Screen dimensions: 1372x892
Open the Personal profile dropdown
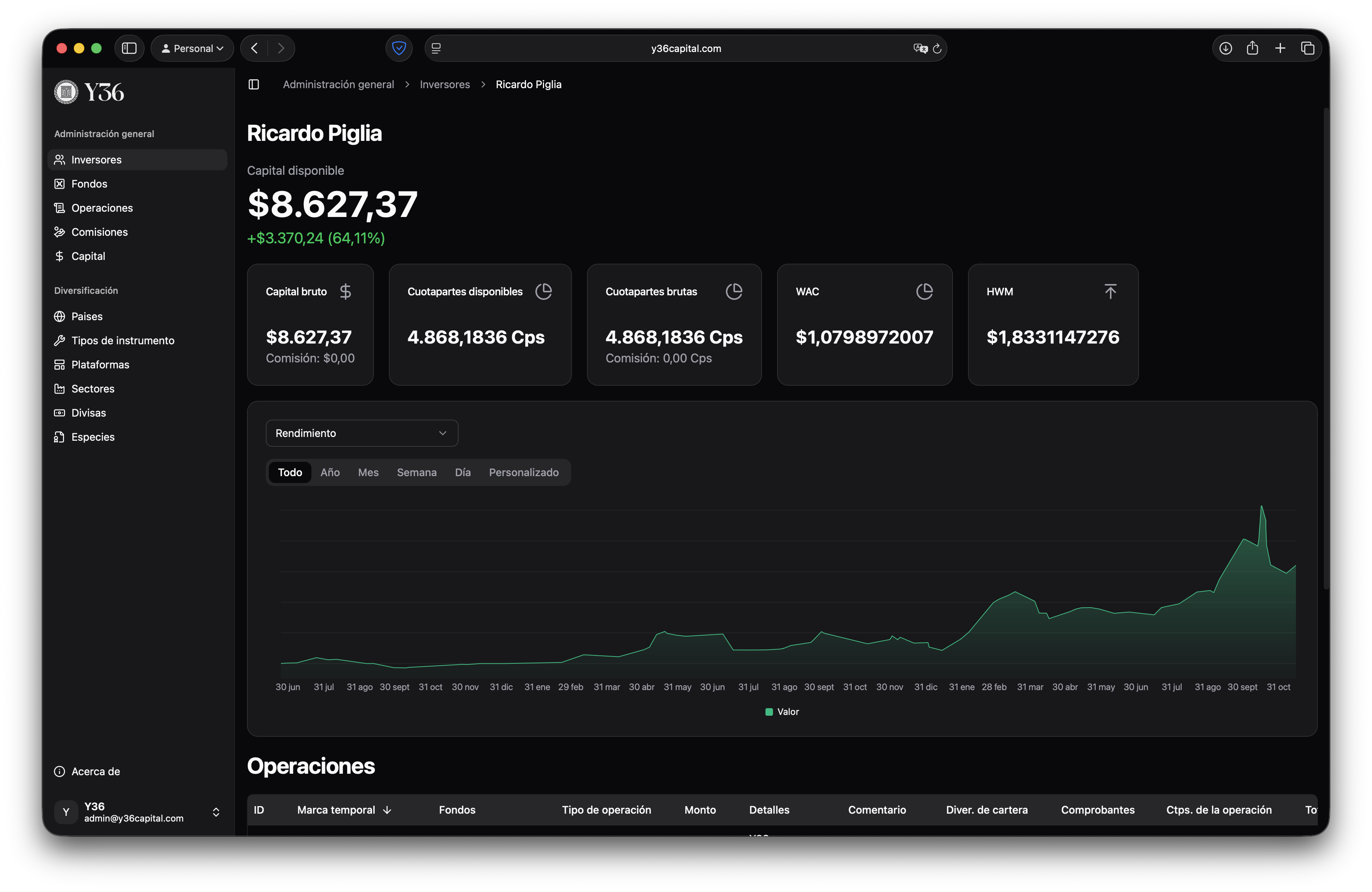(192, 49)
